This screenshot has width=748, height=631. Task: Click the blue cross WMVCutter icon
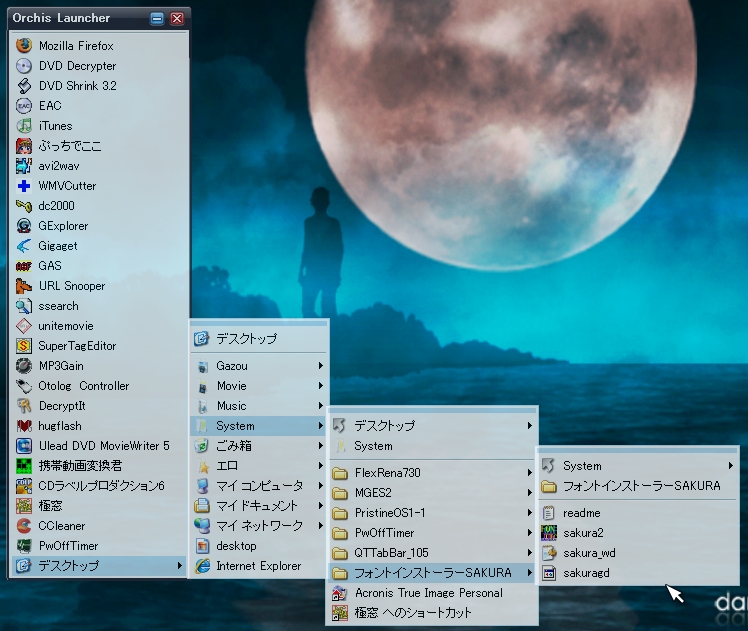[x=24, y=186]
